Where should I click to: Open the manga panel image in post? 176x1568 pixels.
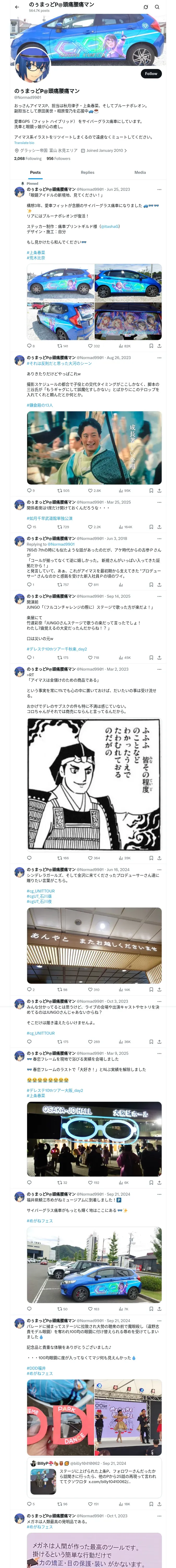pos(94,784)
